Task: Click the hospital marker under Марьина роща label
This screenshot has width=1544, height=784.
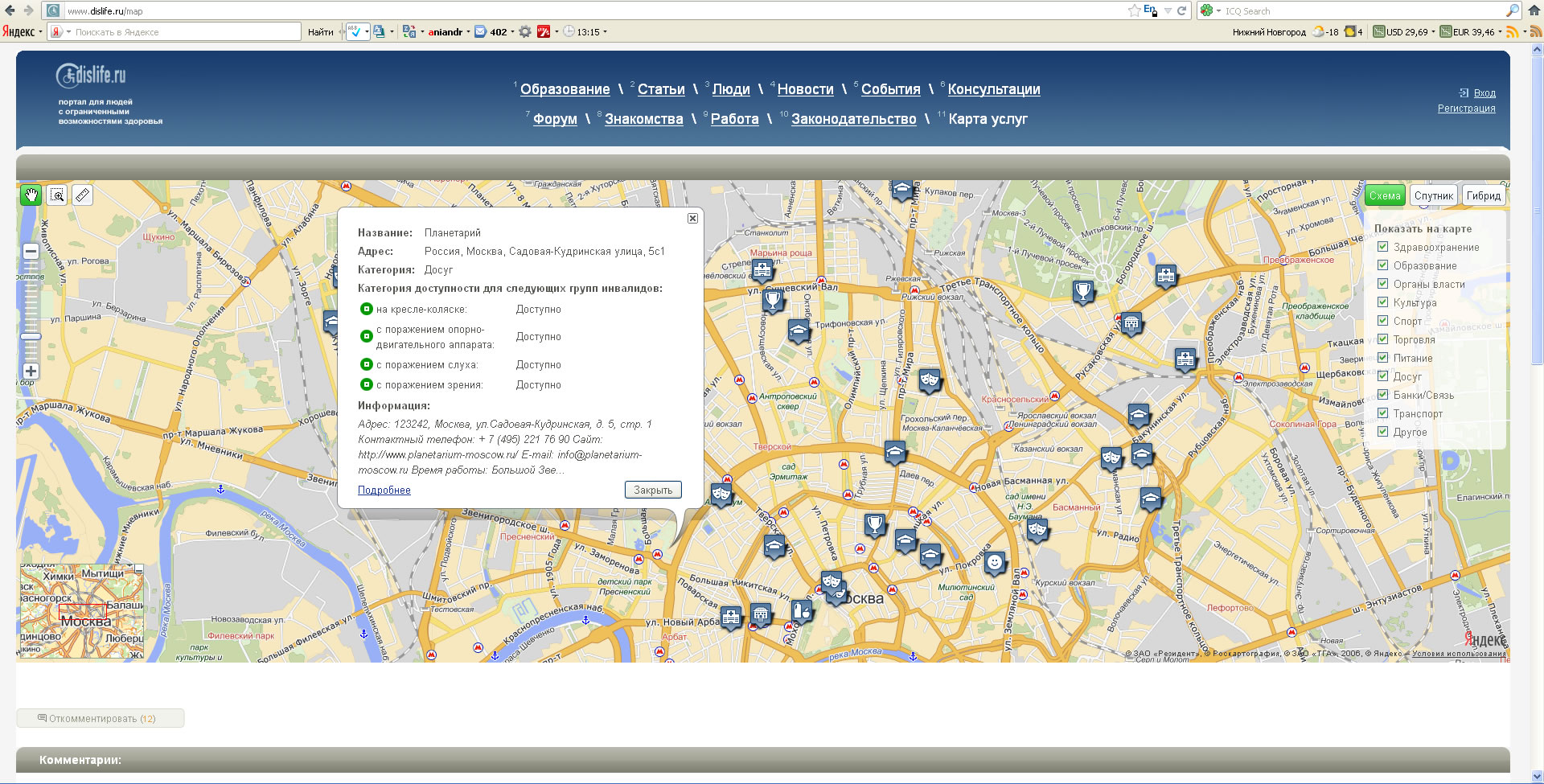Action: 762,271
